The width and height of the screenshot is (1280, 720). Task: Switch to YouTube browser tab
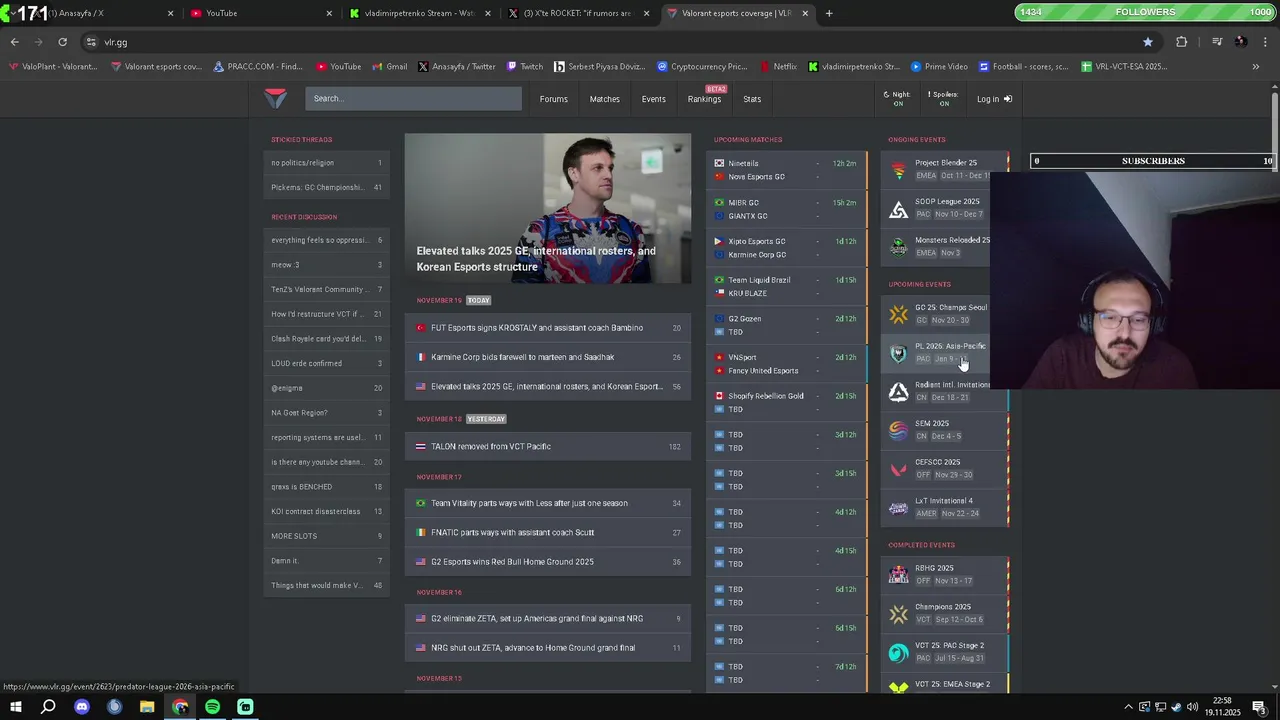click(260, 13)
